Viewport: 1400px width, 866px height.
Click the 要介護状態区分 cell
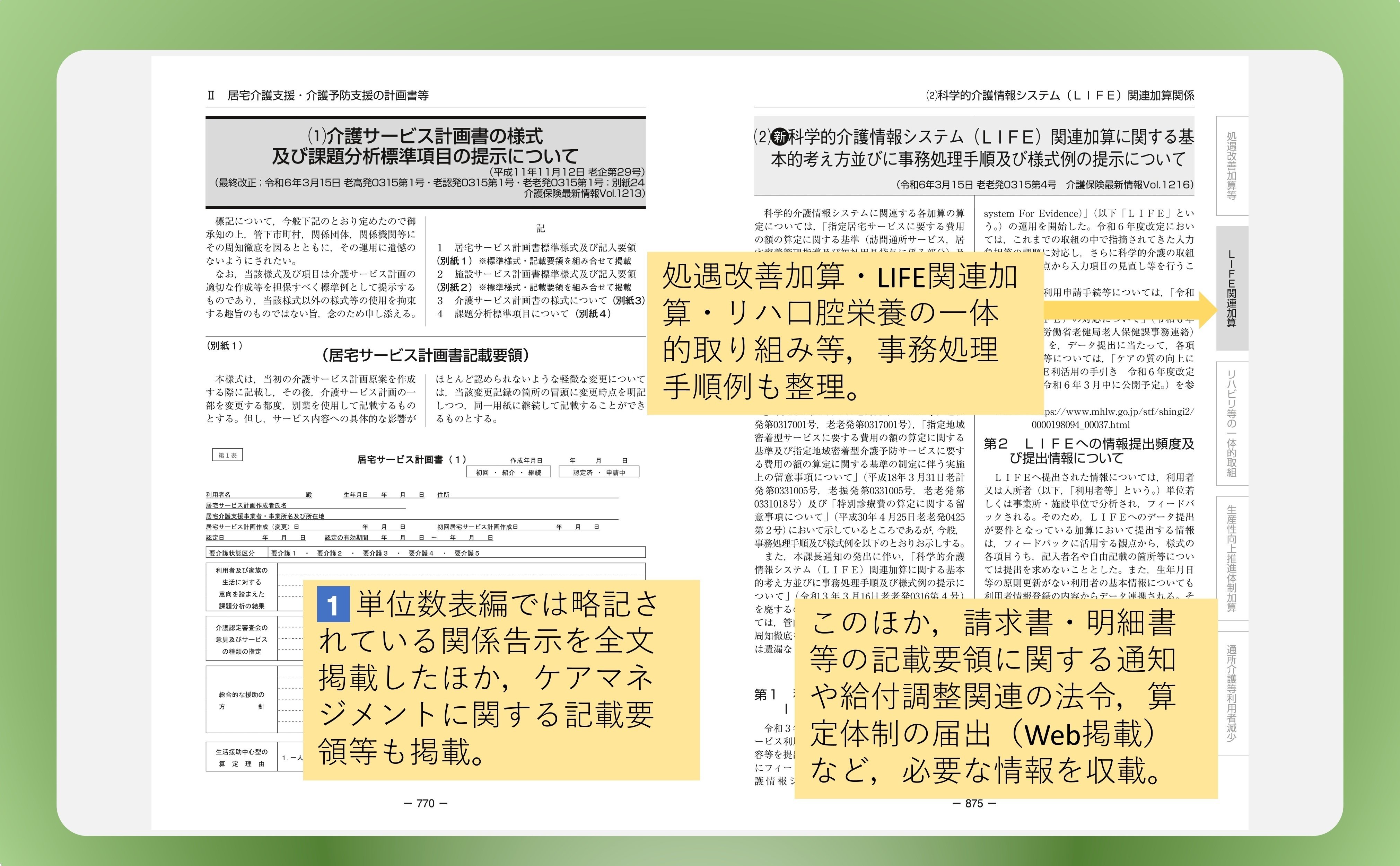click(237, 553)
